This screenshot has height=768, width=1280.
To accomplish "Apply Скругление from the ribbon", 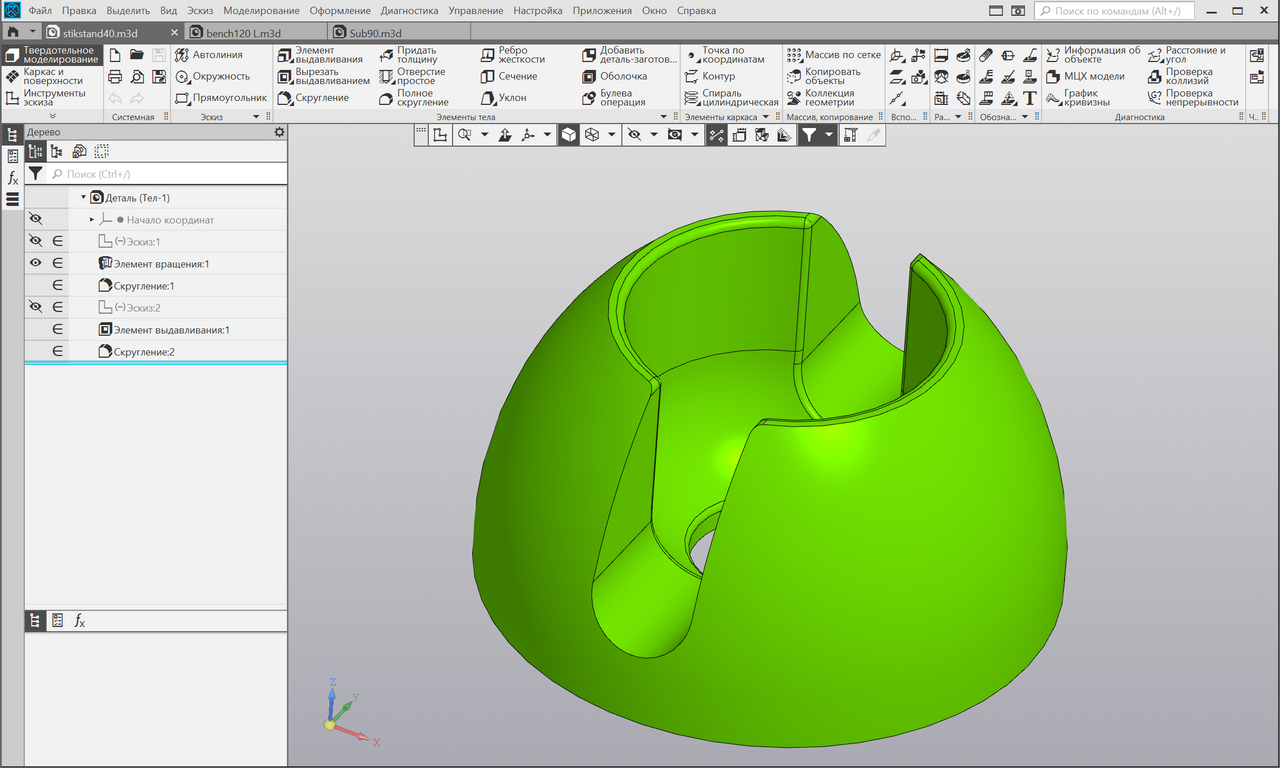I will tap(313, 98).
